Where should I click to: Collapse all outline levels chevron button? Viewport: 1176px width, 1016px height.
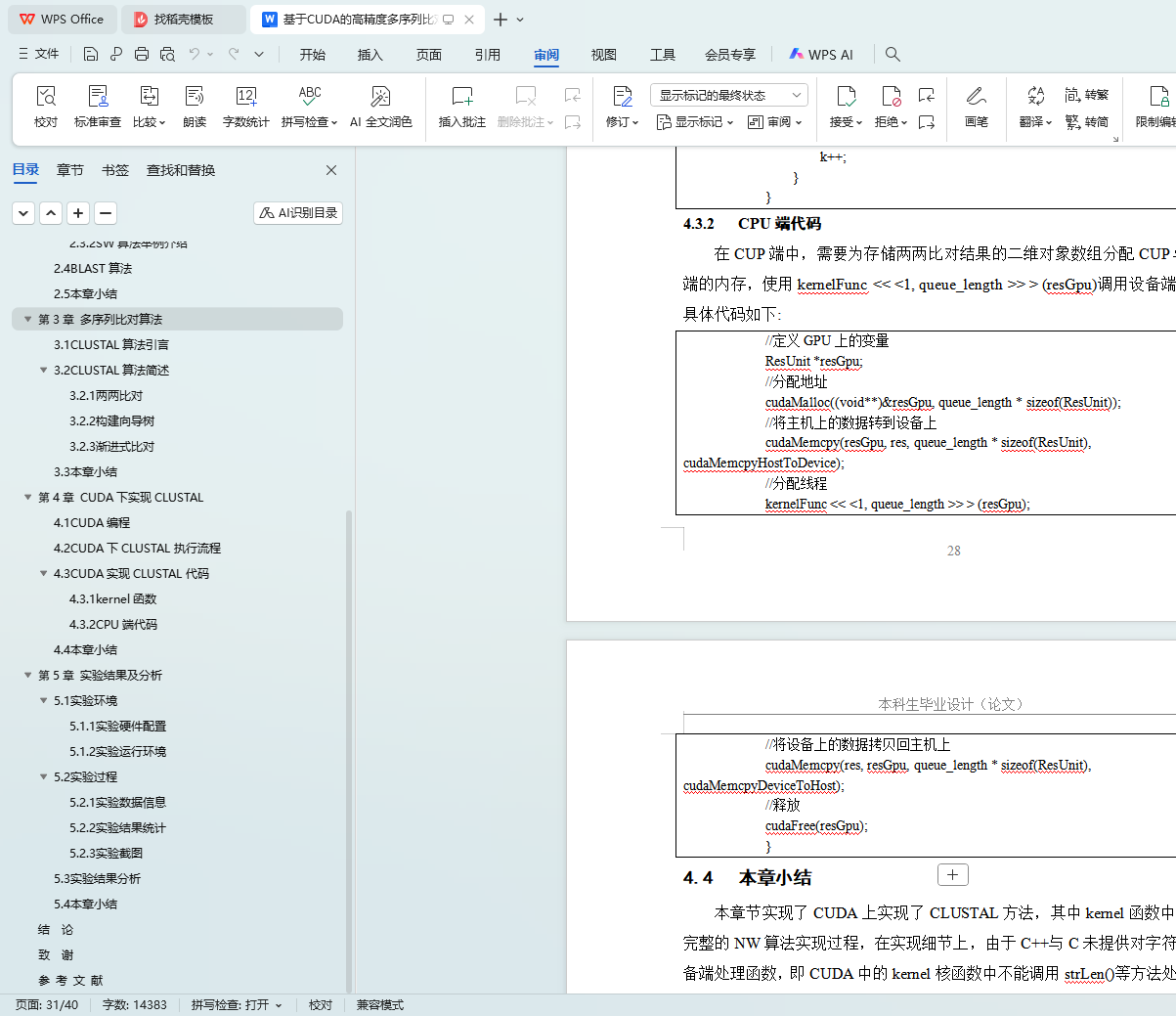pyautogui.click(x=24, y=213)
